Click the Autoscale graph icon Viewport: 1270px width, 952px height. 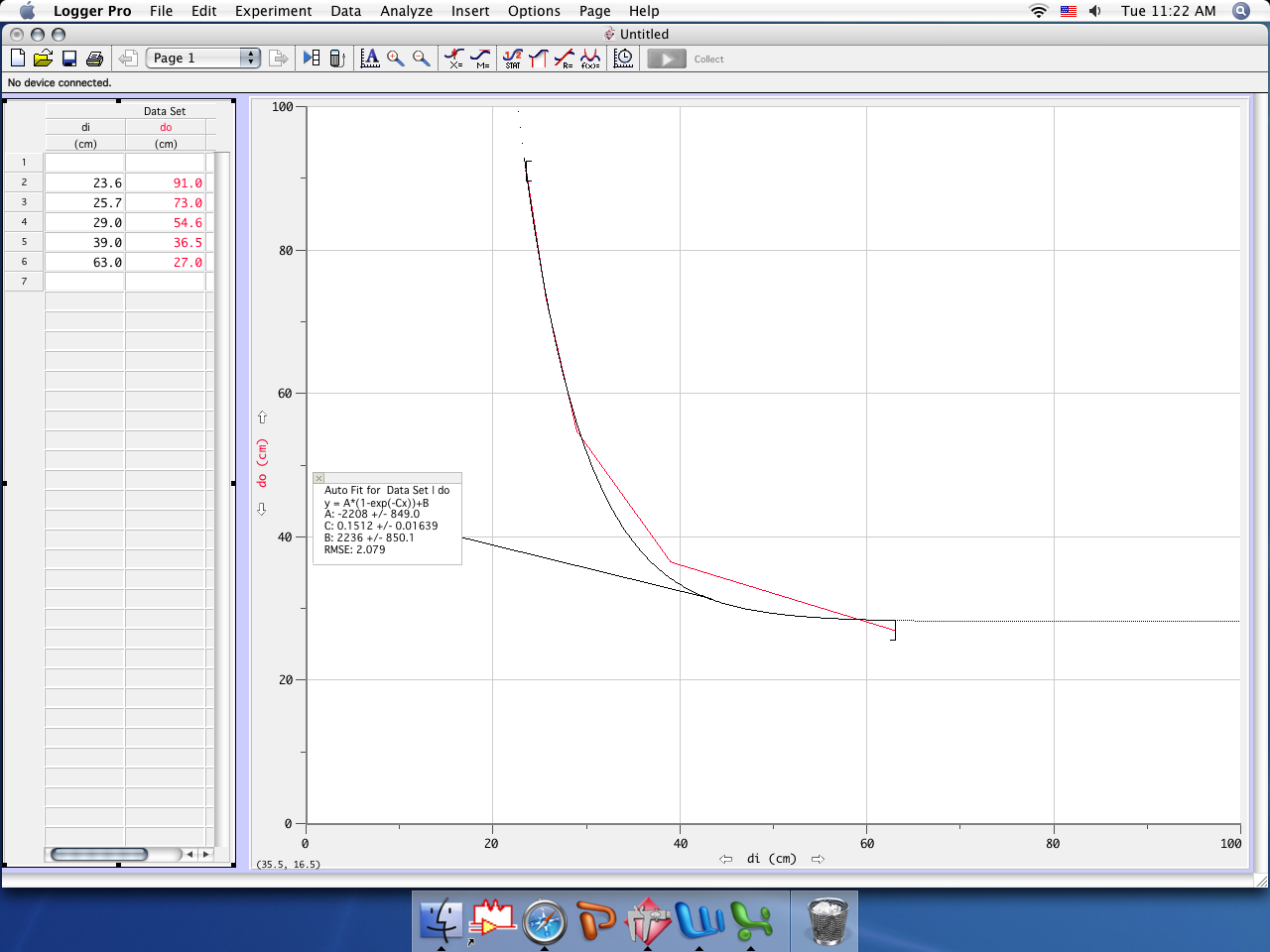pyautogui.click(x=370, y=59)
